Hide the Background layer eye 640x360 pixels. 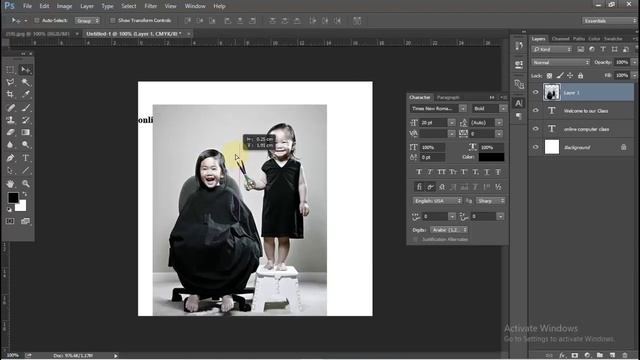pyautogui.click(x=536, y=147)
